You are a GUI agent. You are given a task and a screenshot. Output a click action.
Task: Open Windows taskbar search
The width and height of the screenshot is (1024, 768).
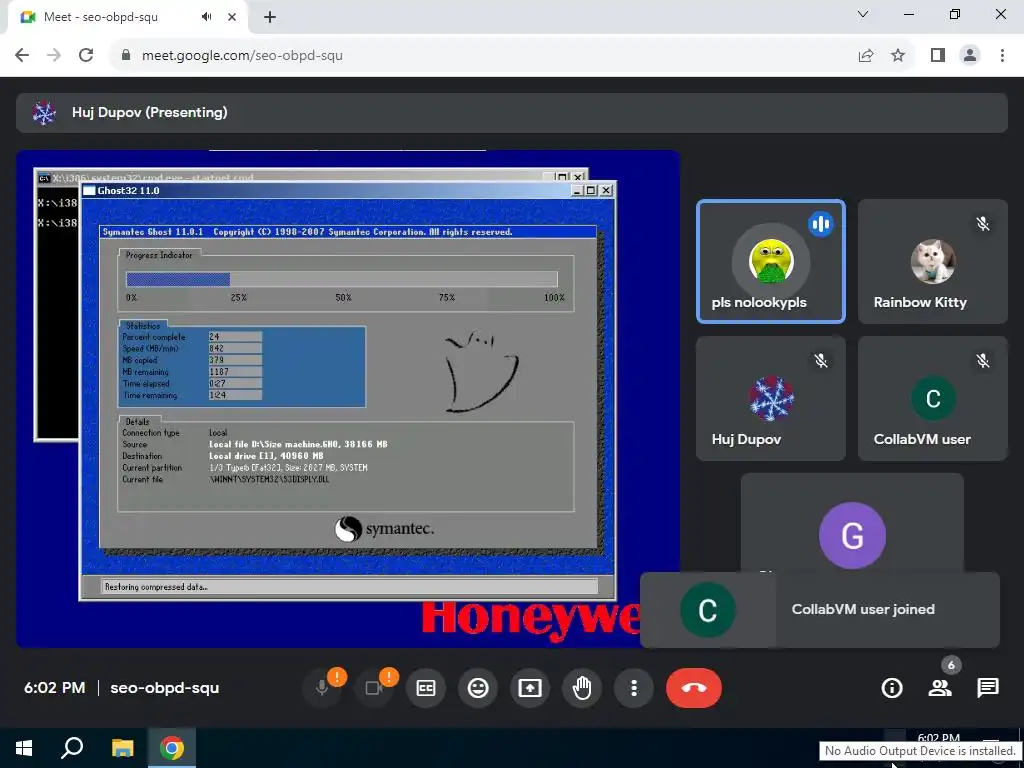click(x=72, y=748)
